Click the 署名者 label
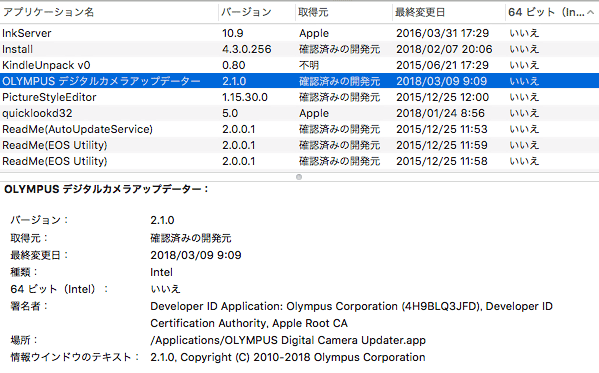This screenshot has width=599, height=373. 29,306
